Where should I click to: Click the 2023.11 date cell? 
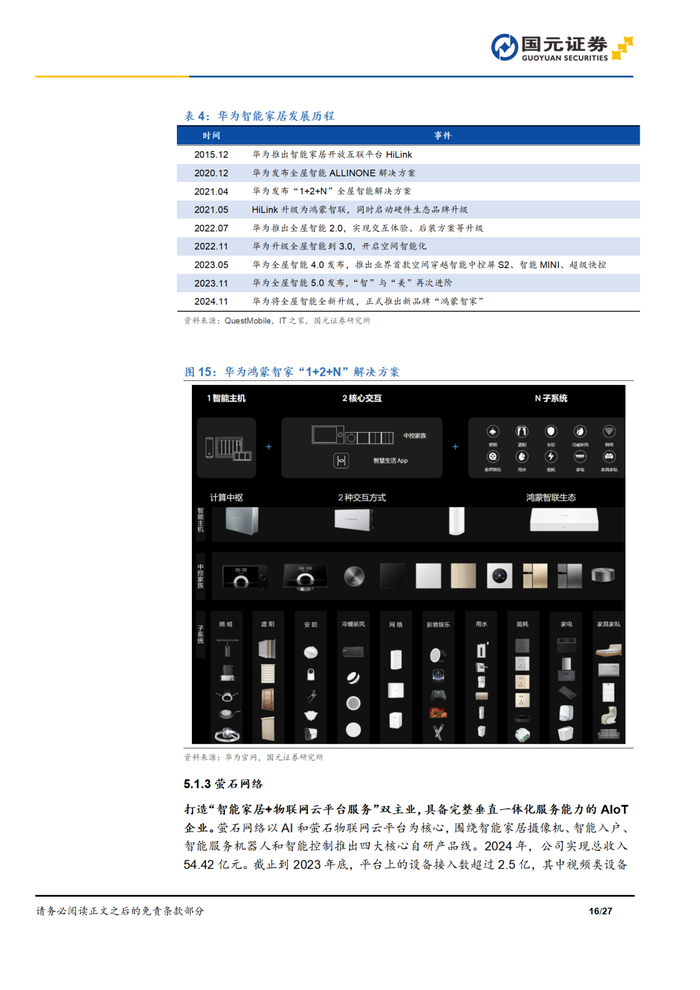[211, 283]
